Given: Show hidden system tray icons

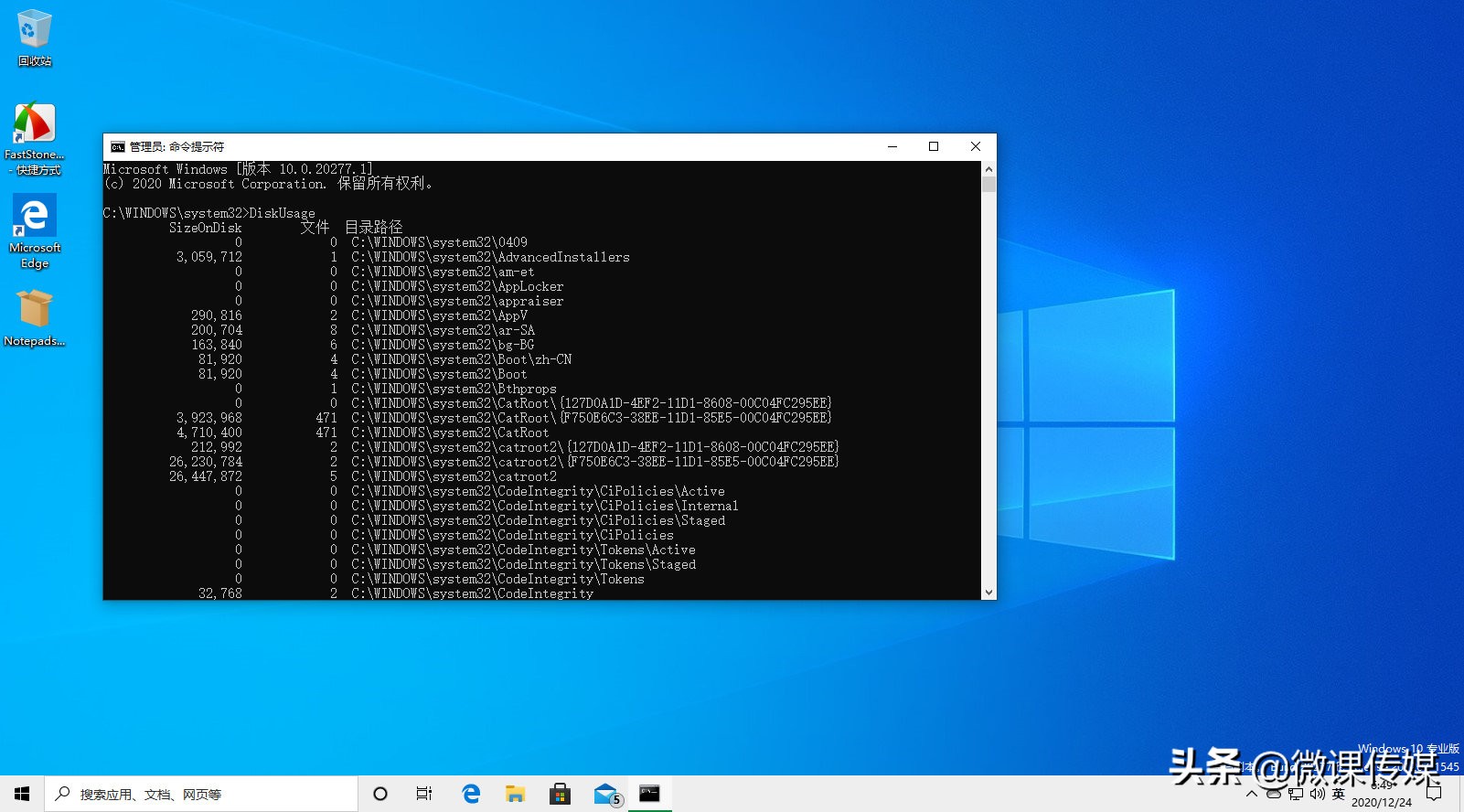Looking at the screenshot, I should [1251, 794].
